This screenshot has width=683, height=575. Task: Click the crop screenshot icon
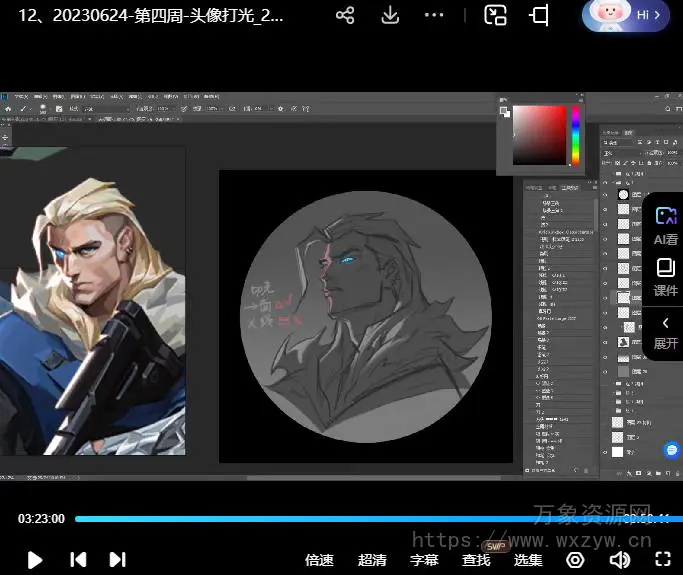pyautogui.click(x=540, y=15)
